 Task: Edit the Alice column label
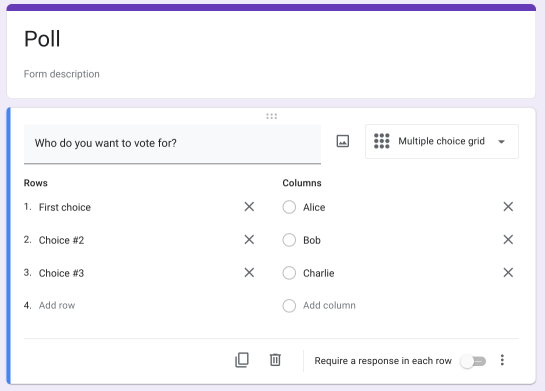pyautogui.click(x=314, y=207)
